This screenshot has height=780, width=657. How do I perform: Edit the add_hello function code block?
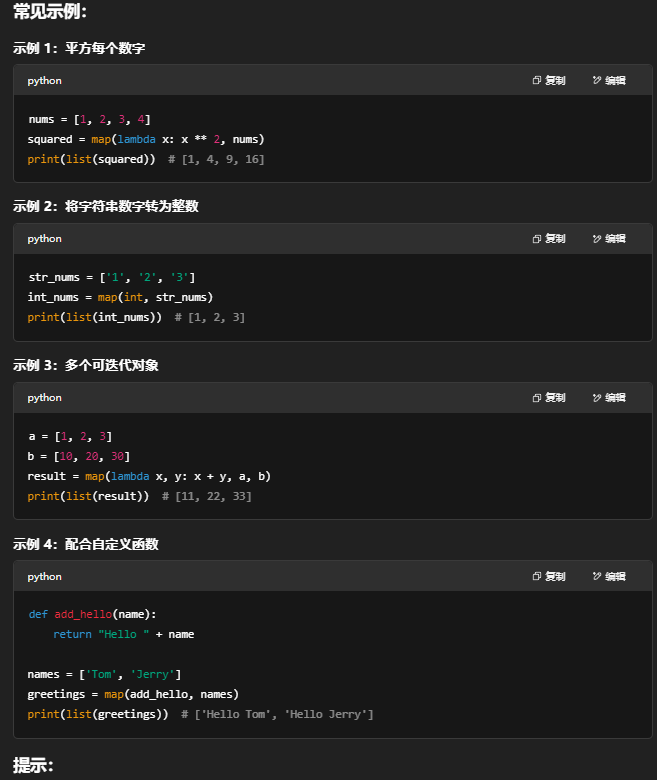tap(609, 577)
